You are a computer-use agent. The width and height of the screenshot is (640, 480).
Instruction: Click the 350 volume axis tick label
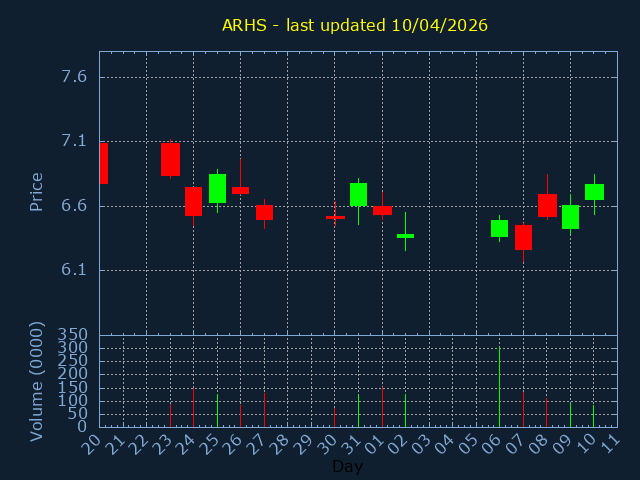point(74,335)
